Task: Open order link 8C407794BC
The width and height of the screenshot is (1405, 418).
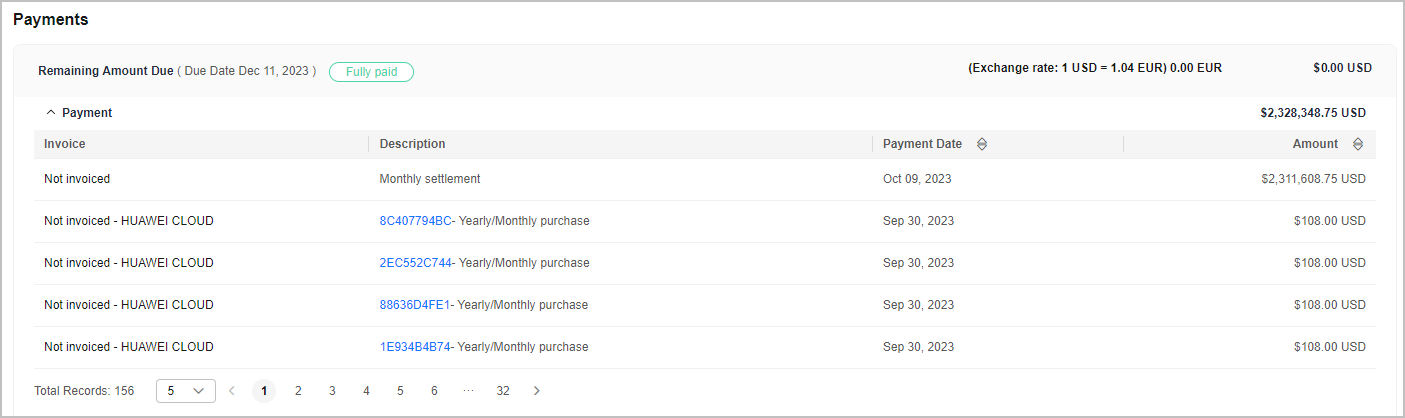Action: point(416,221)
